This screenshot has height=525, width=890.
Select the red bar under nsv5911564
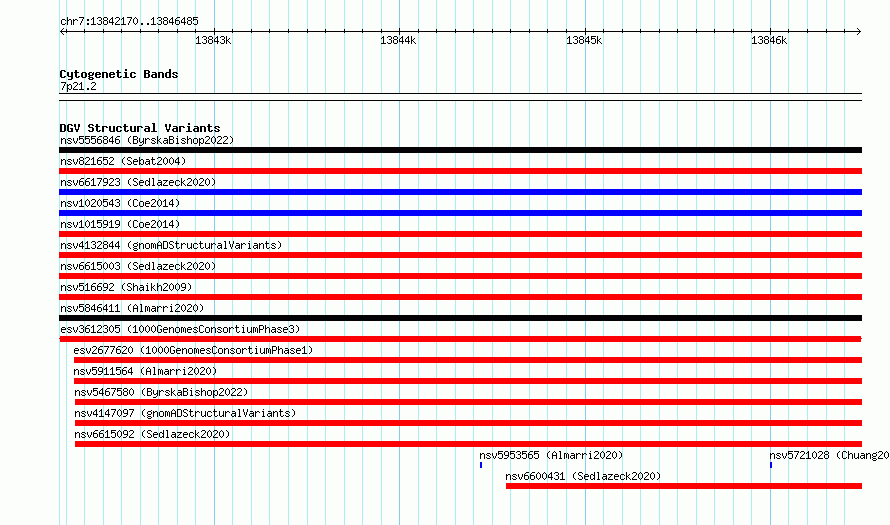(x=468, y=381)
